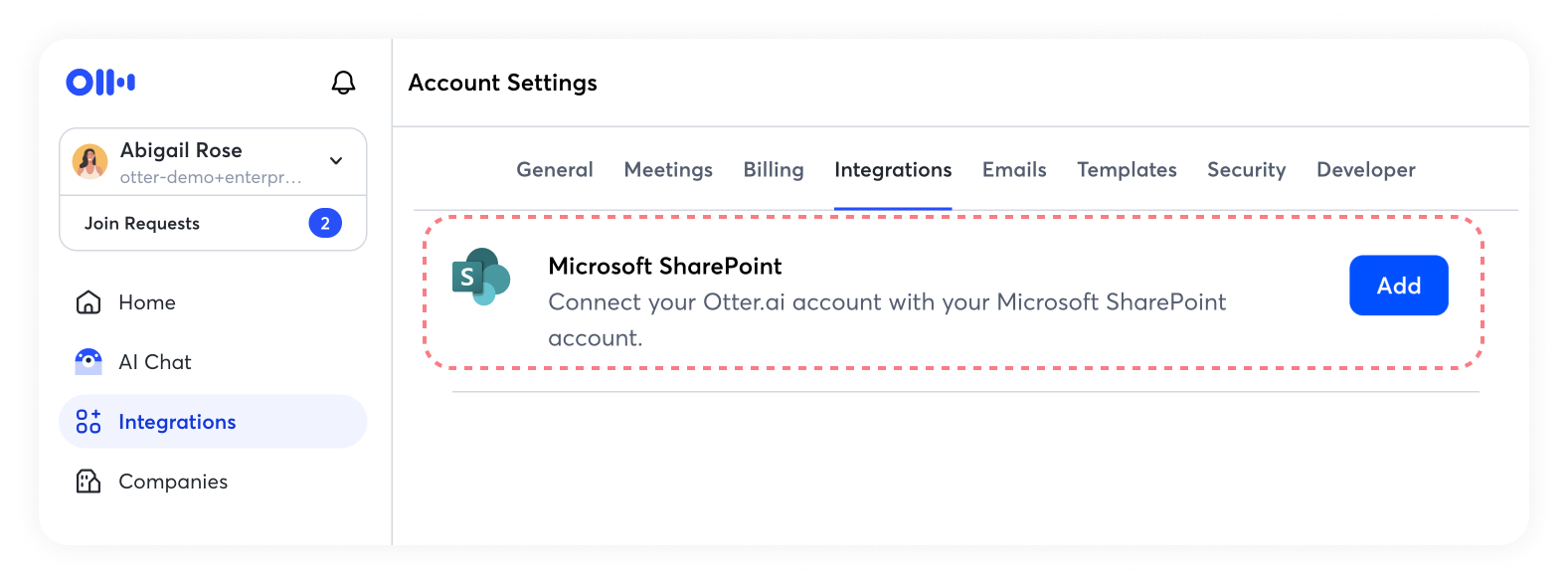The image size is (1568, 584).
Task: Click the Otter.ai logo
Action: click(x=100, y=82)
